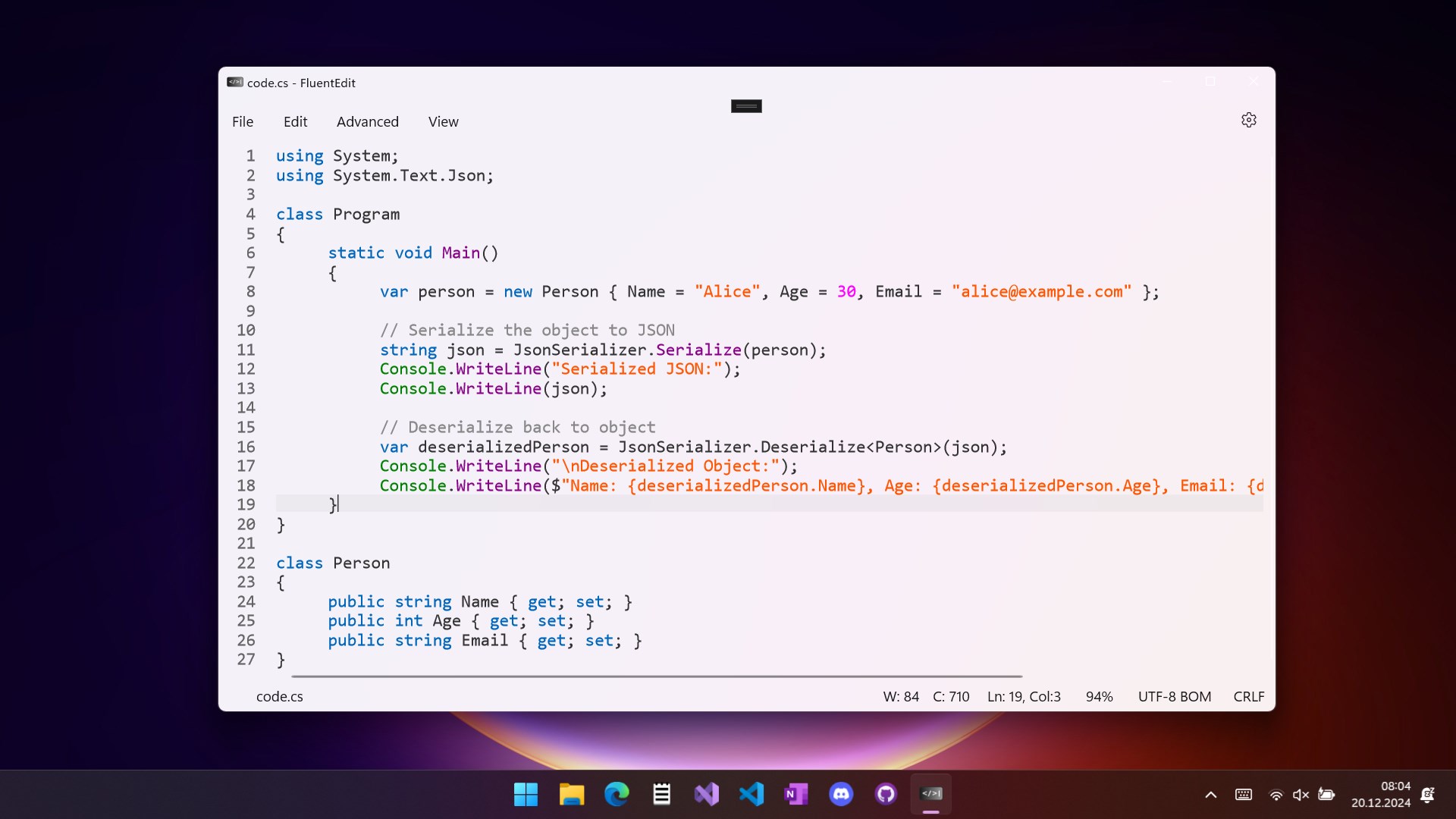Click the 94% zoom level indicator
1456x819 pixels.
point(1099,696)
